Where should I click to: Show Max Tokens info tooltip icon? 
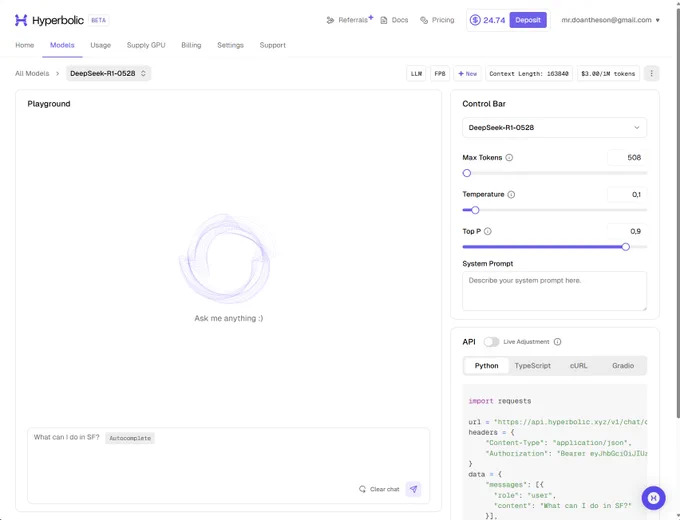point(510,157)
